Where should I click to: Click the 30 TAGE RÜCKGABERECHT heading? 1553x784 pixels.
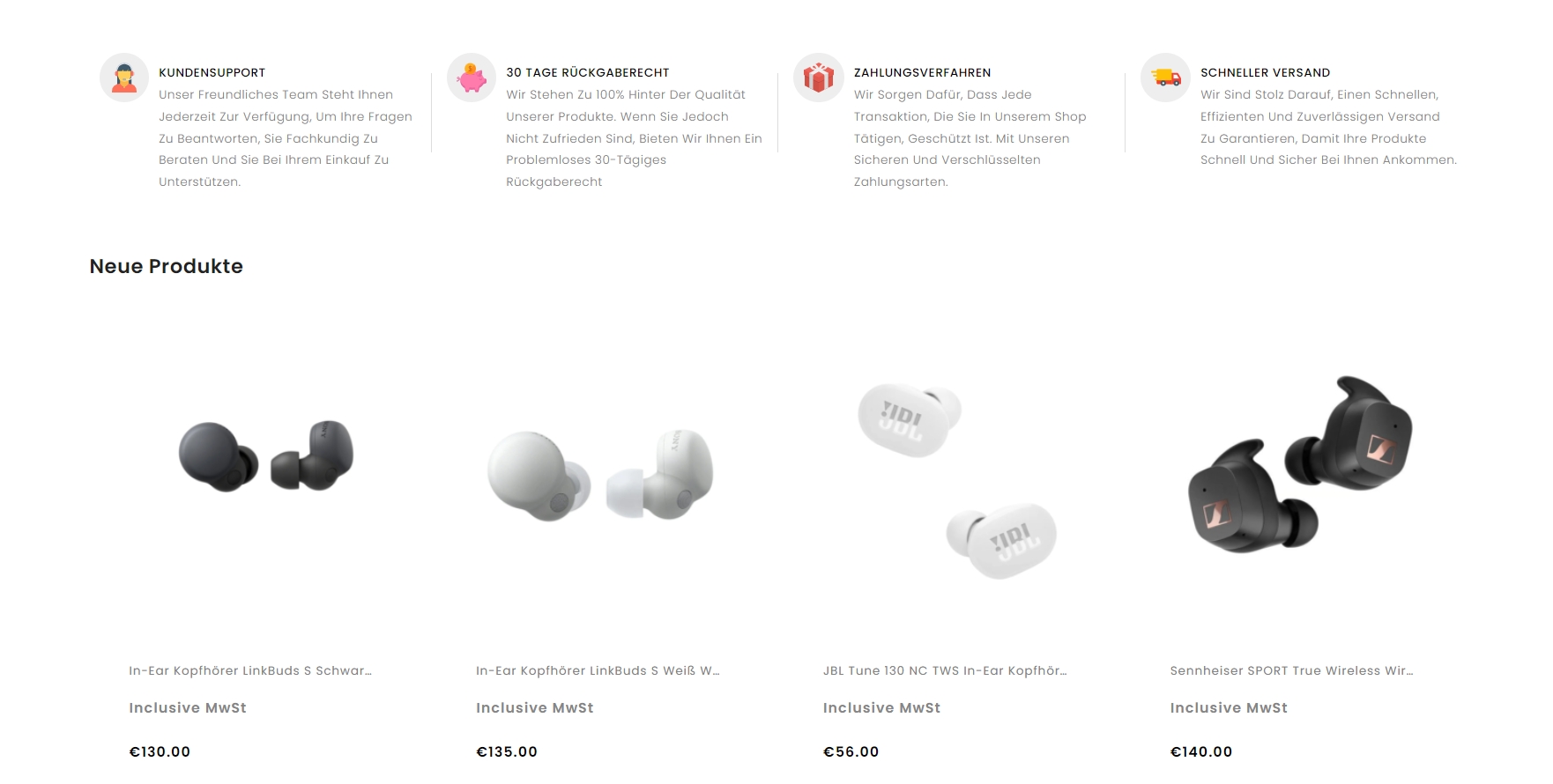pyautogui.click(x=588, y=72)
